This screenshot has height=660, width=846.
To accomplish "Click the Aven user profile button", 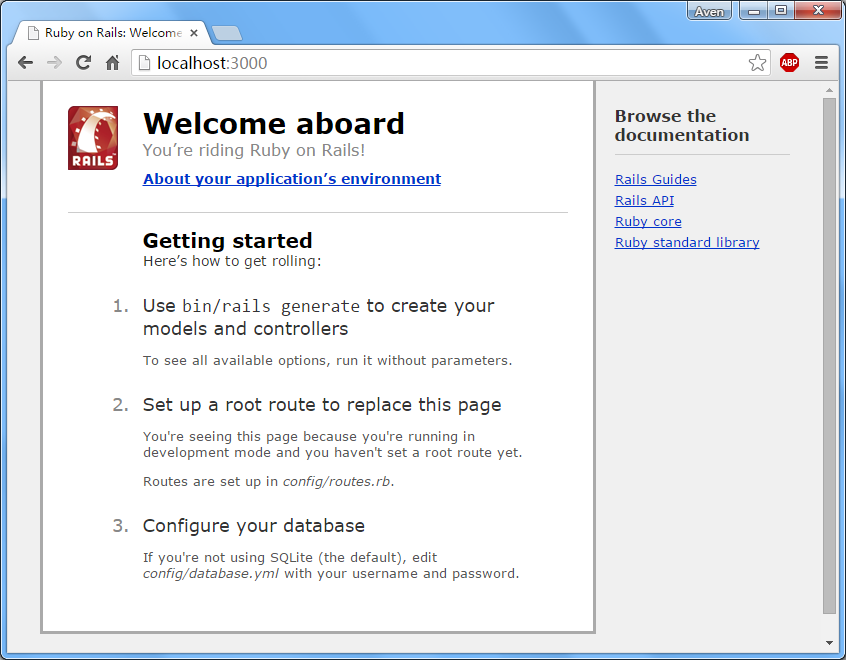I will click(709, 11).
